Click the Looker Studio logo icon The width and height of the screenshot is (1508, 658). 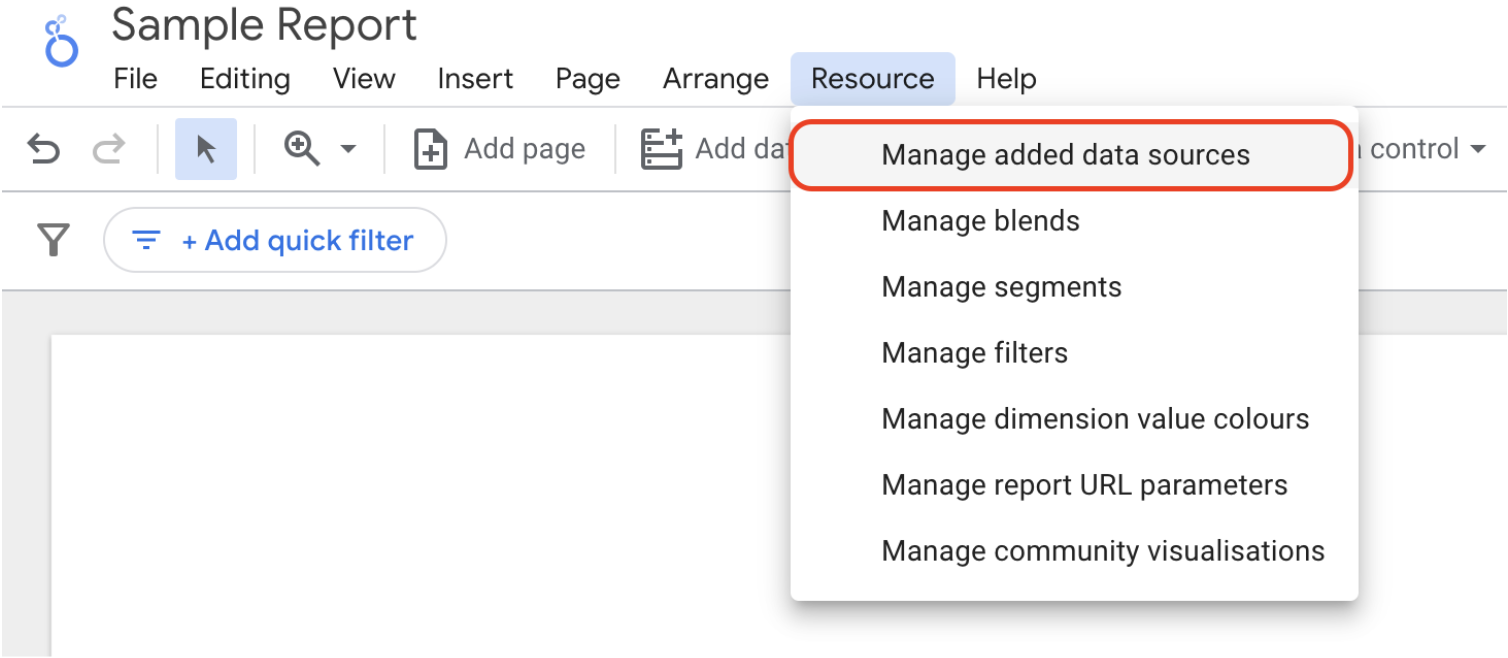pyautogui.click(x=62, y=41)
